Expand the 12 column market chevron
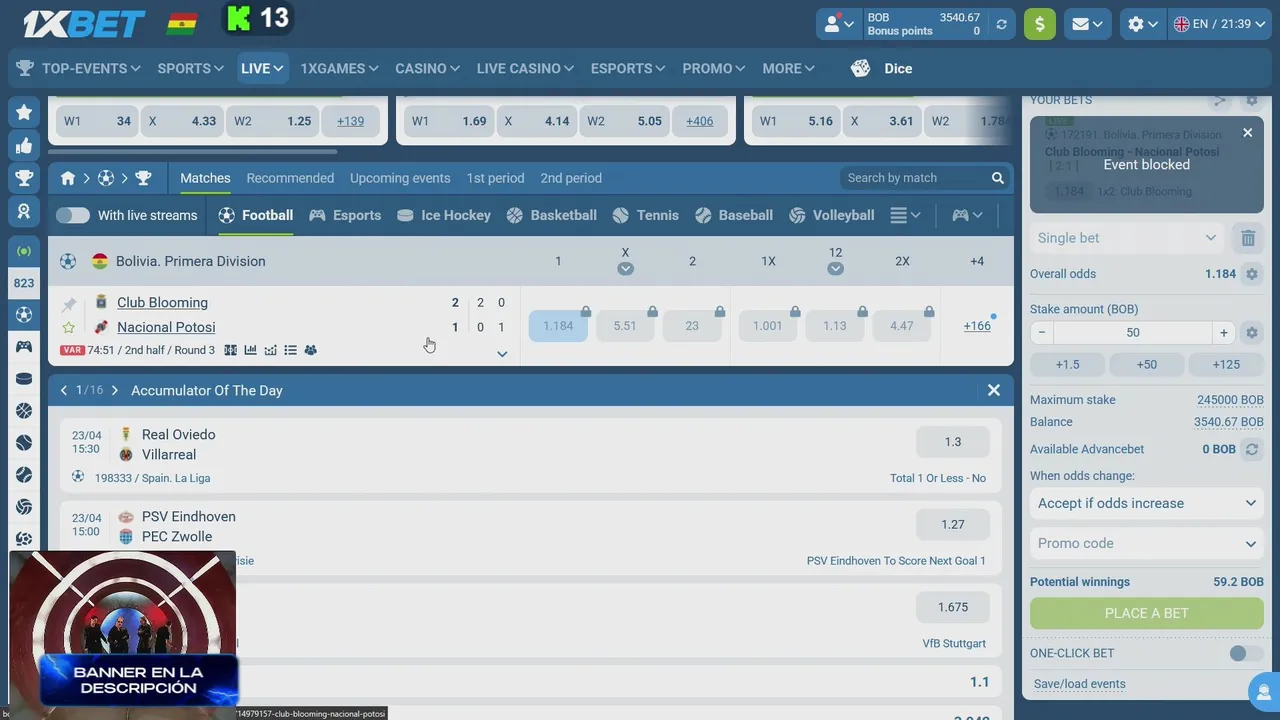 click(x=835, y=269)
